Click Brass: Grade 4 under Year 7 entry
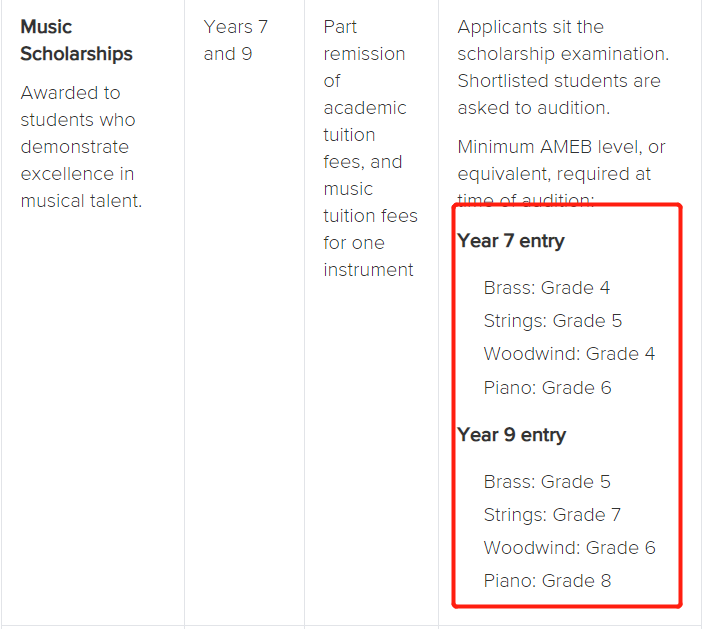This screenshot has width=703, height=629. point(547,287)
